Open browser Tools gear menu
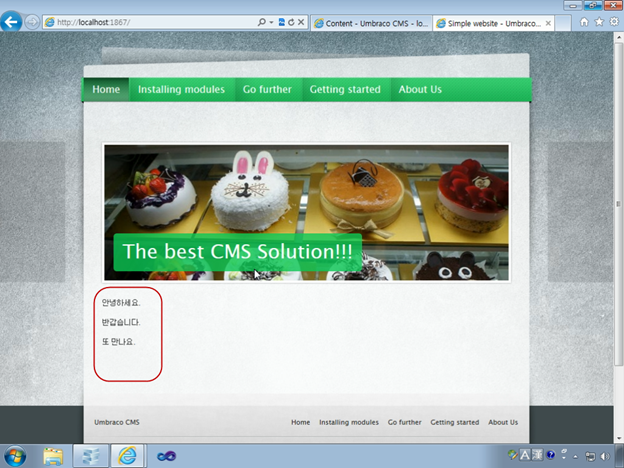 [x=615, y=22]
